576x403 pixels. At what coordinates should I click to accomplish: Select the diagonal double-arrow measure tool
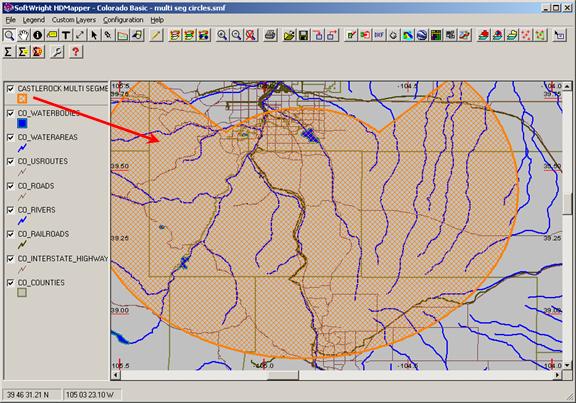[x=80, y=35]
